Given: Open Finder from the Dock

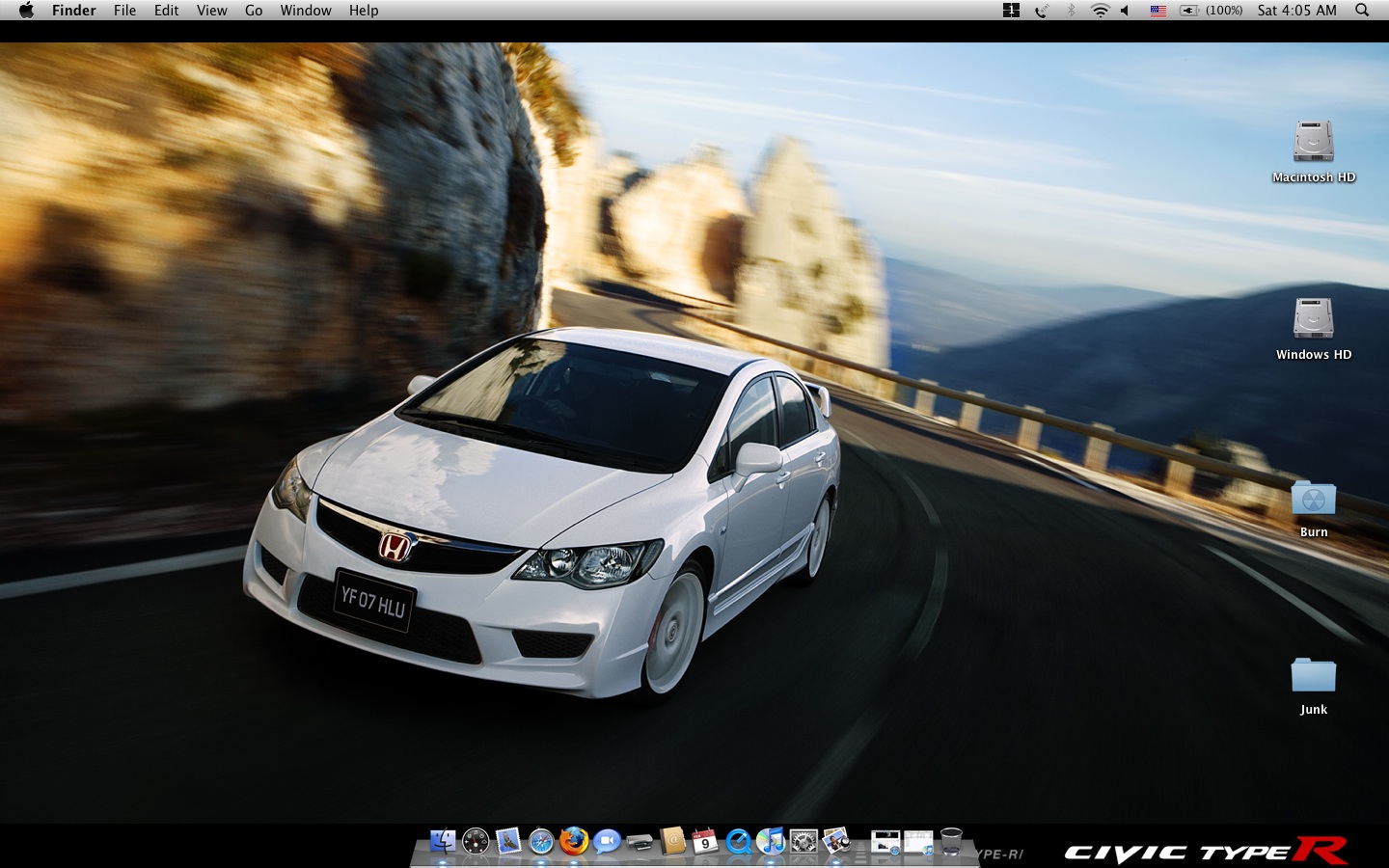Looking at the screenshot, I should pyautogui.click(x=443, y=841).
